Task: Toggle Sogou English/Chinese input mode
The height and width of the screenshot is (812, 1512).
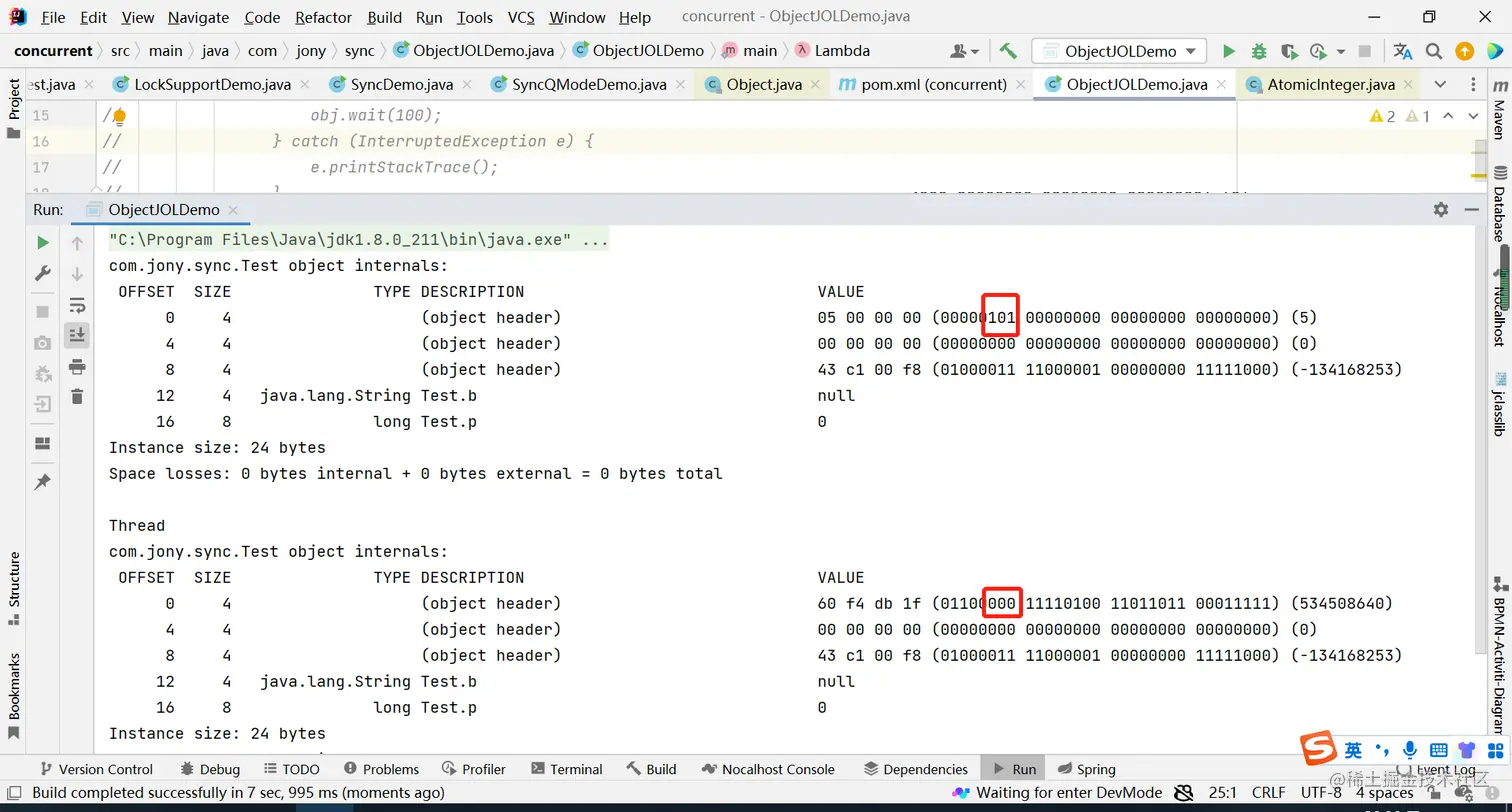Action: 1352,750
